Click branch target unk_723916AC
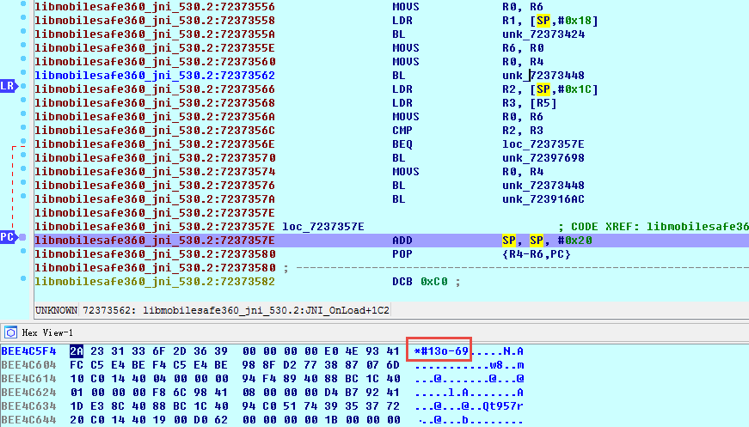The image size is (749, 427). point(543,199)
